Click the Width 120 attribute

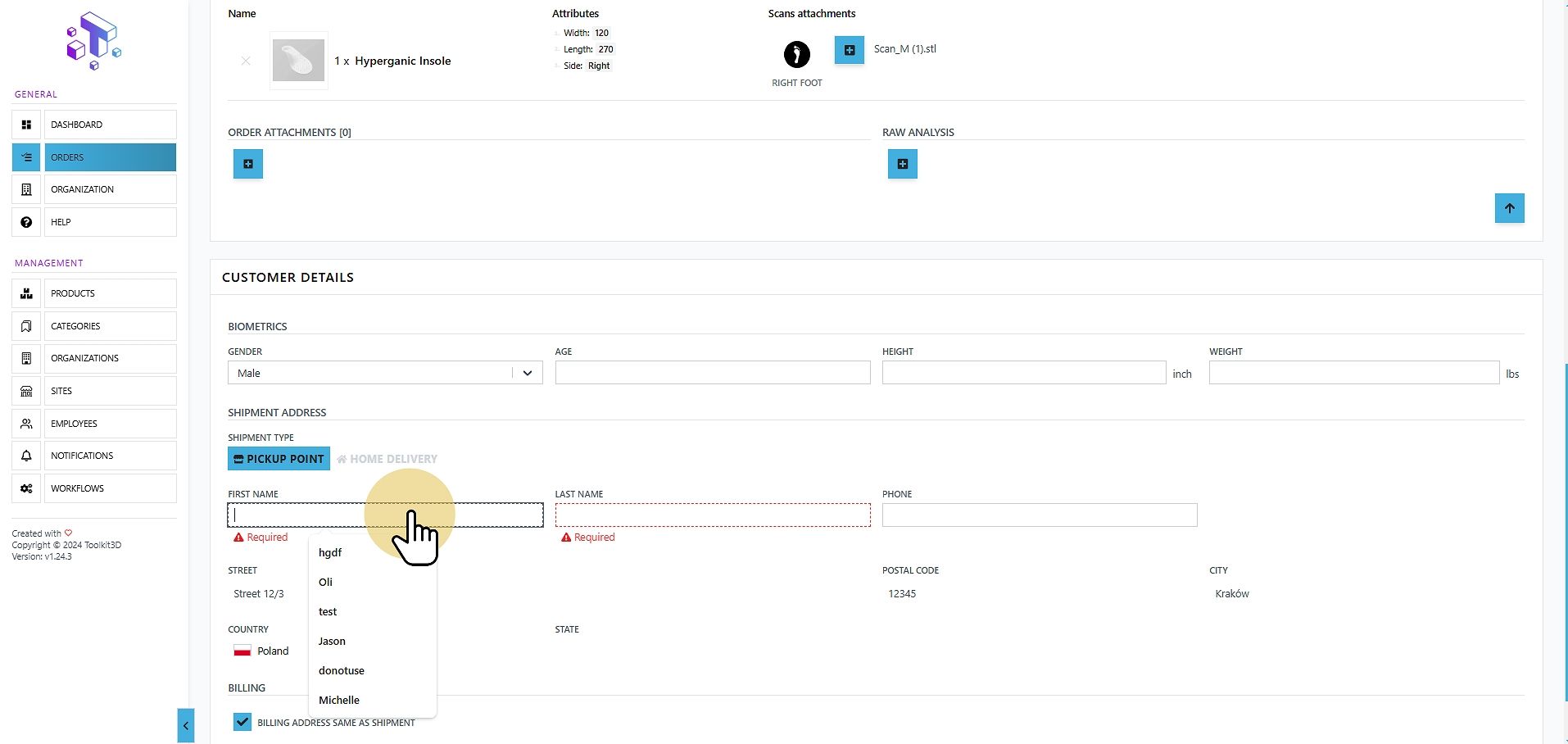(586, 33)
